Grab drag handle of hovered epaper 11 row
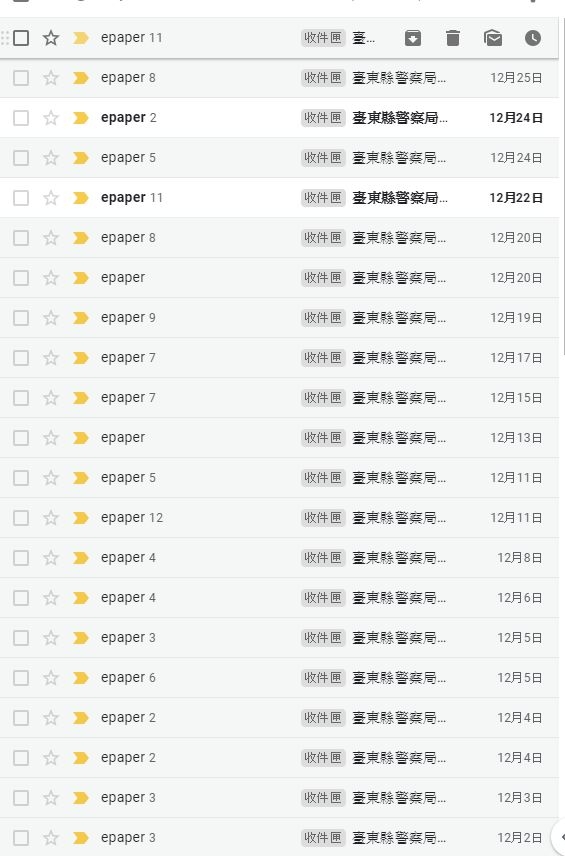This screenshot has width=565, height=856. pyautogui.click(x=5, y=38)
